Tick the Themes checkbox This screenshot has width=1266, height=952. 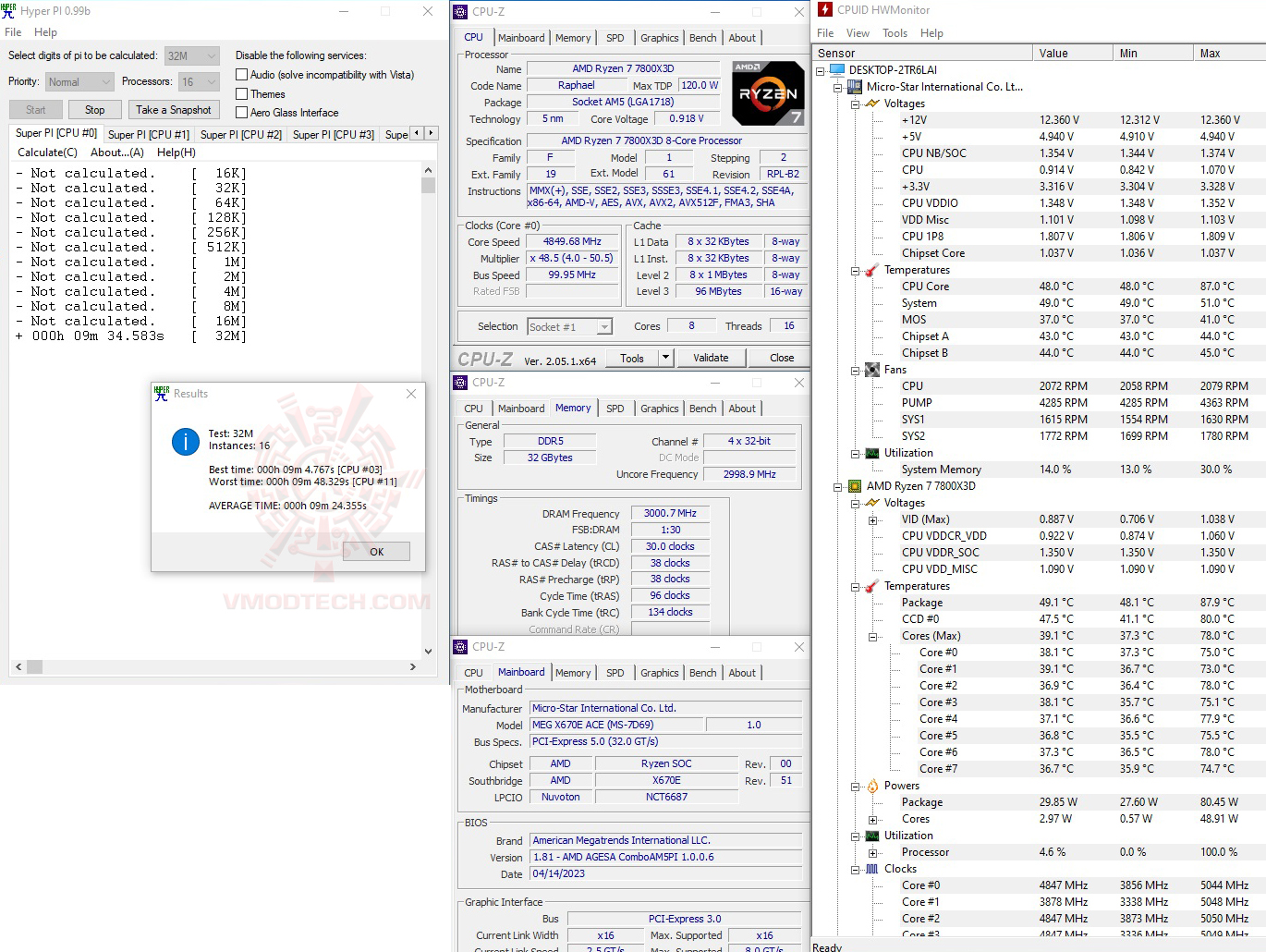(x=242, y=94)
